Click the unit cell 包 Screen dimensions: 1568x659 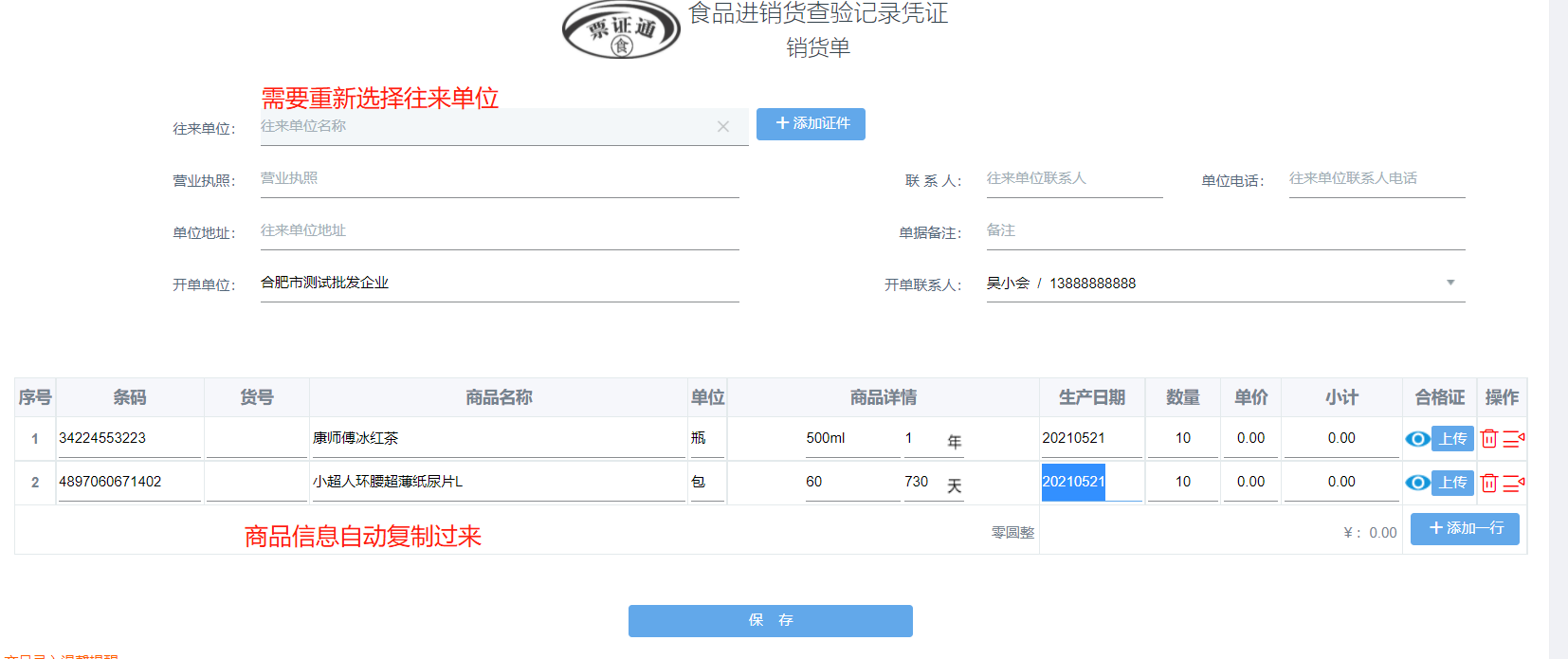coord(707,482)
